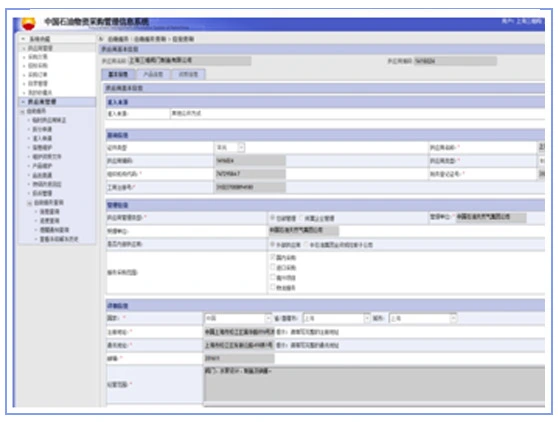This screenshot has width=558, height=422.
Task: Collapse the nested tree folder near the sidebar bottom
Action: 30,203
